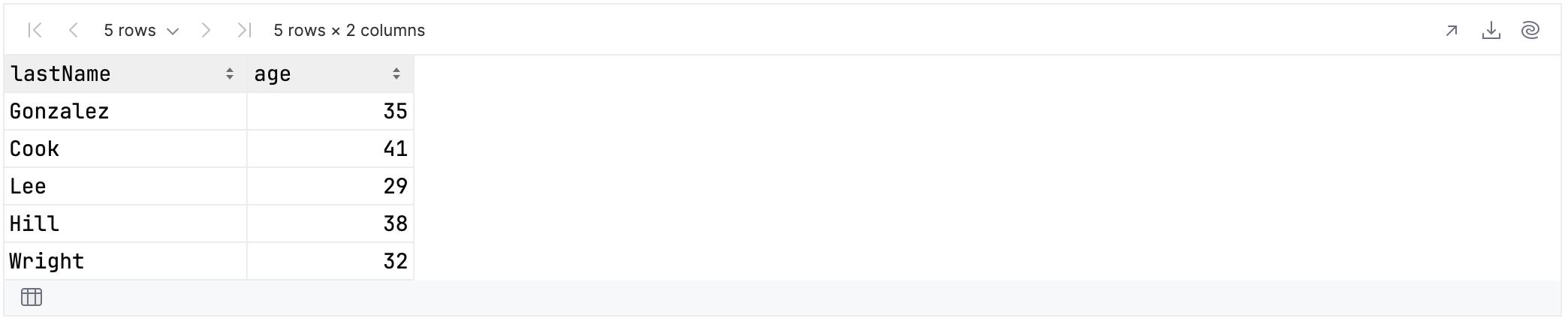Select the Cook cell
The width and height of the screenshot is (1568, 321).
click(125, 148)
